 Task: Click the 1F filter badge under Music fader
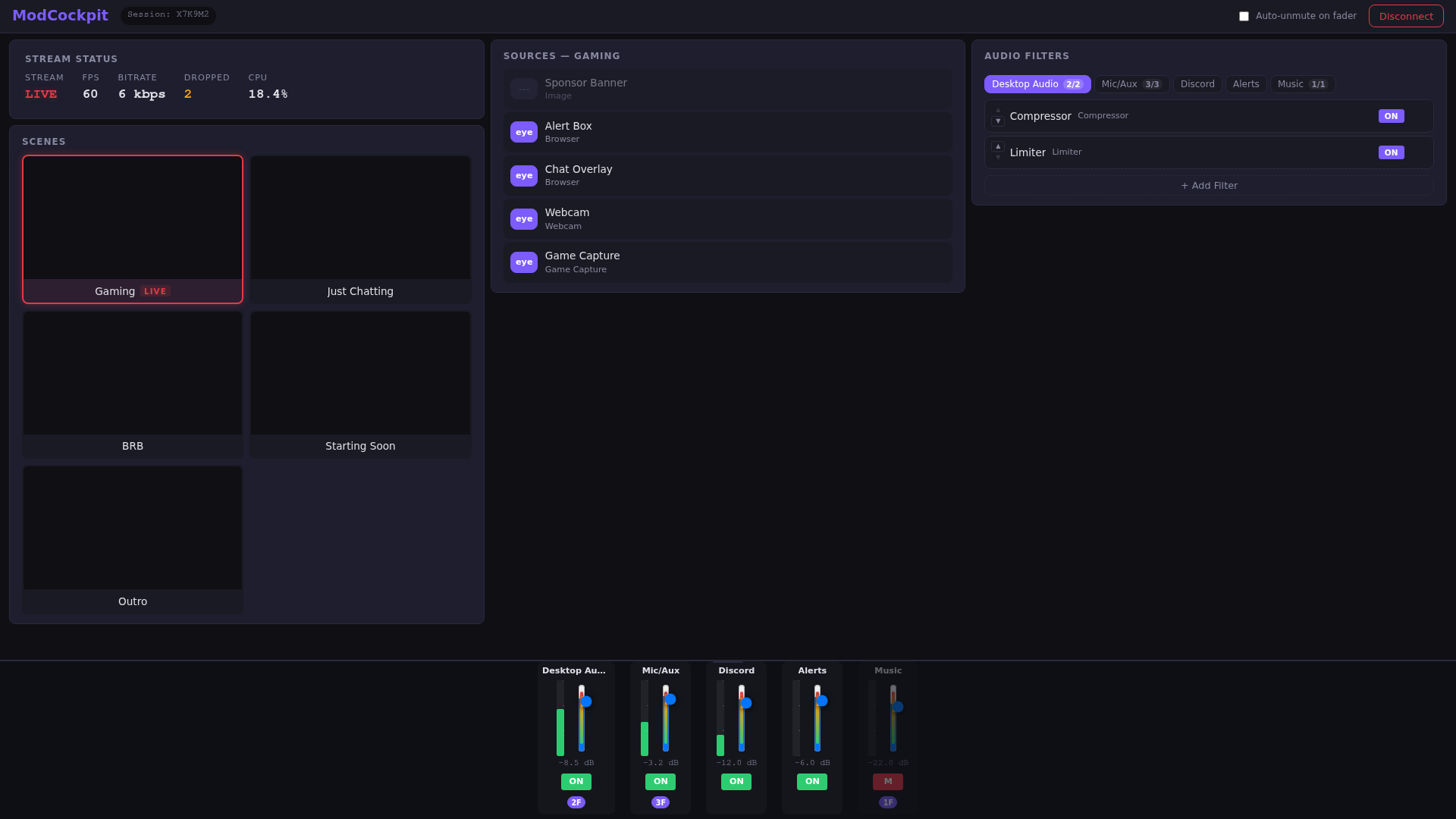point(887,800)
